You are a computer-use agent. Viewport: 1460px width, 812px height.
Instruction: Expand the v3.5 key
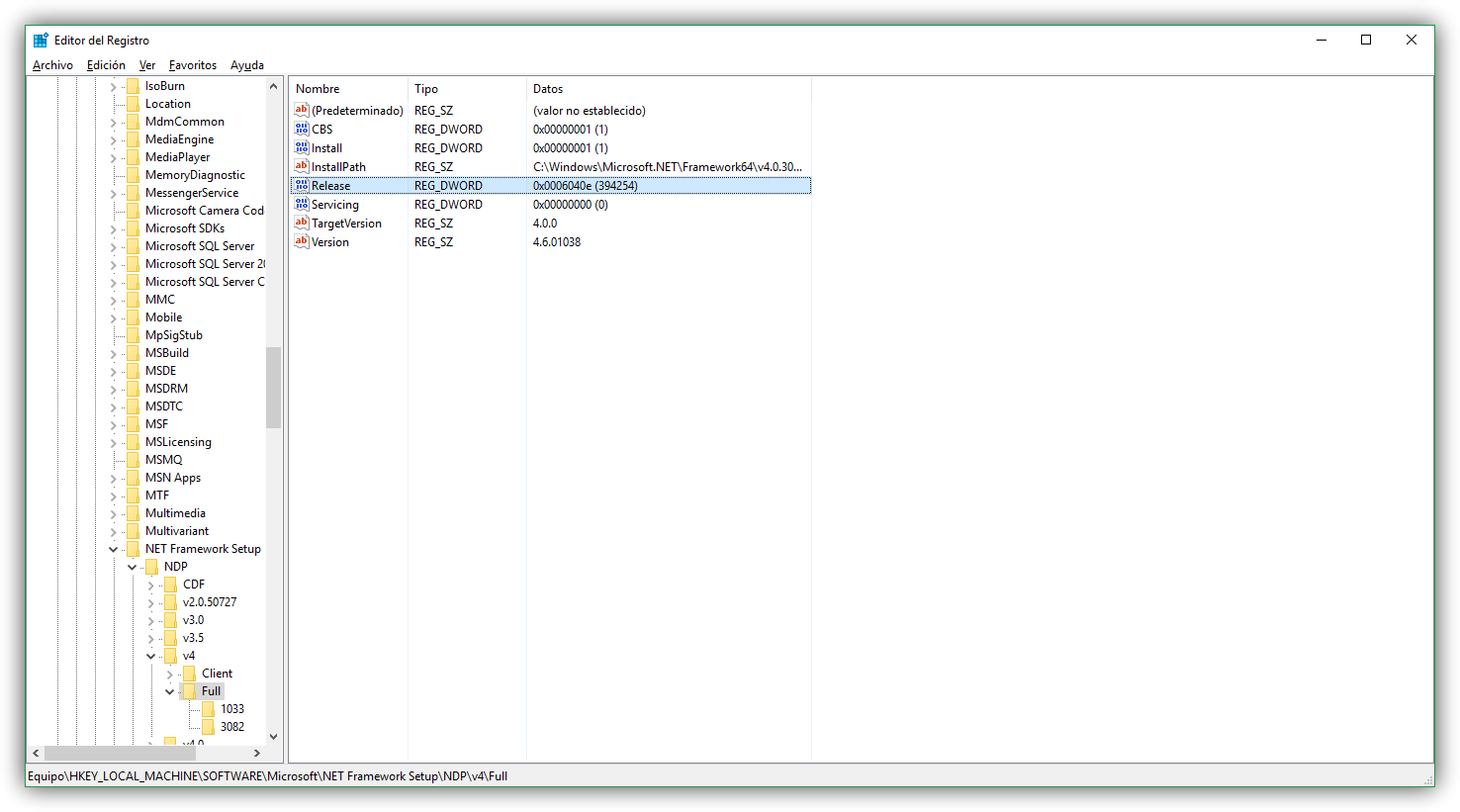coord(151,639)
